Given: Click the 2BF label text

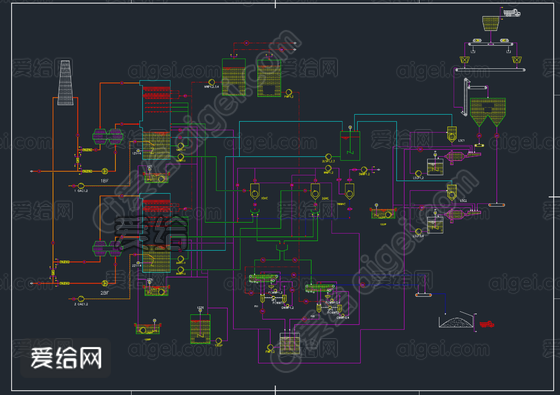Looking at the screenshot, I should 104,293.
